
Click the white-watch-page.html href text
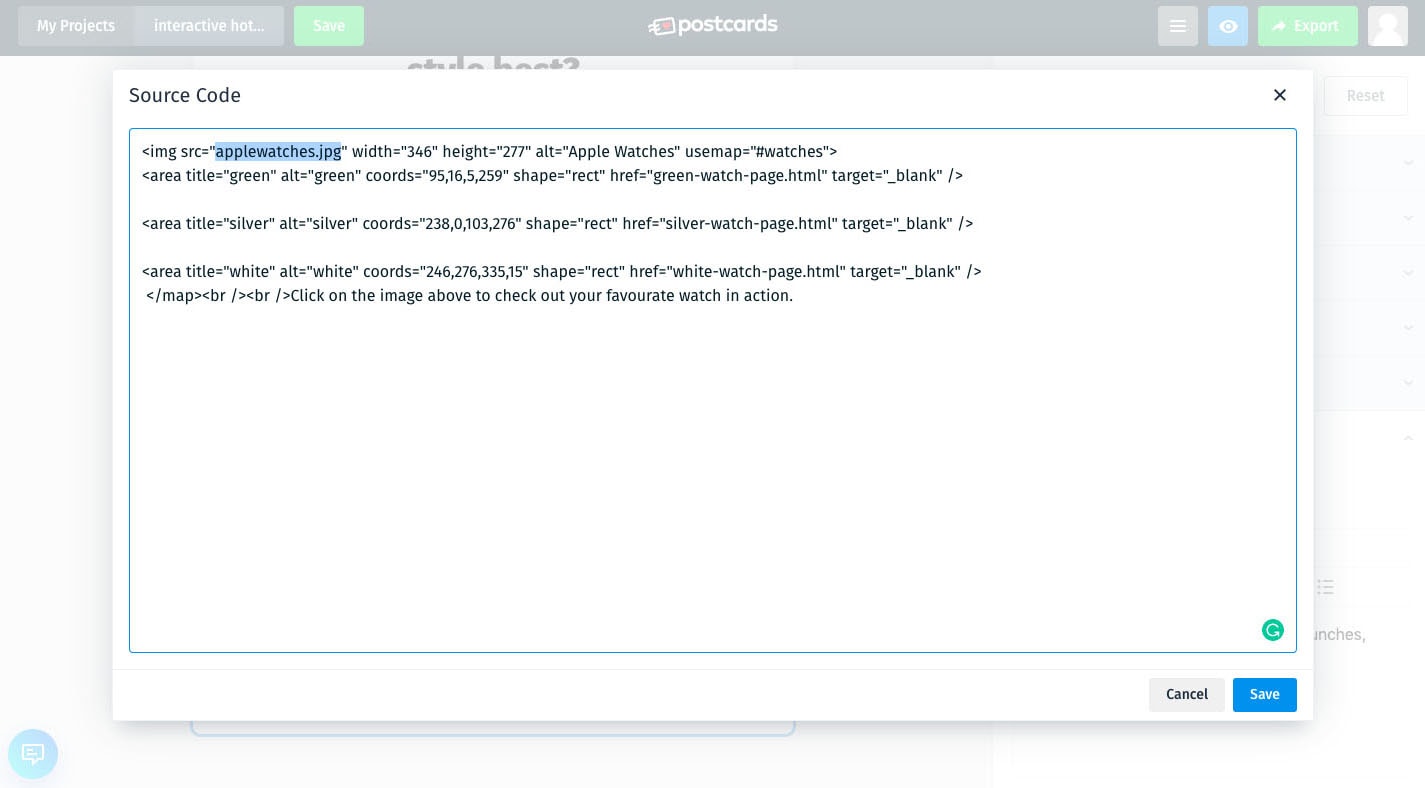[757, 272]
